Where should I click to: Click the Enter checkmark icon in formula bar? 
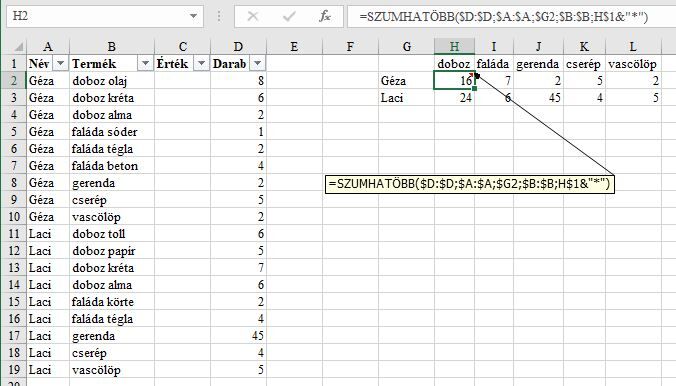coord(289,16)
